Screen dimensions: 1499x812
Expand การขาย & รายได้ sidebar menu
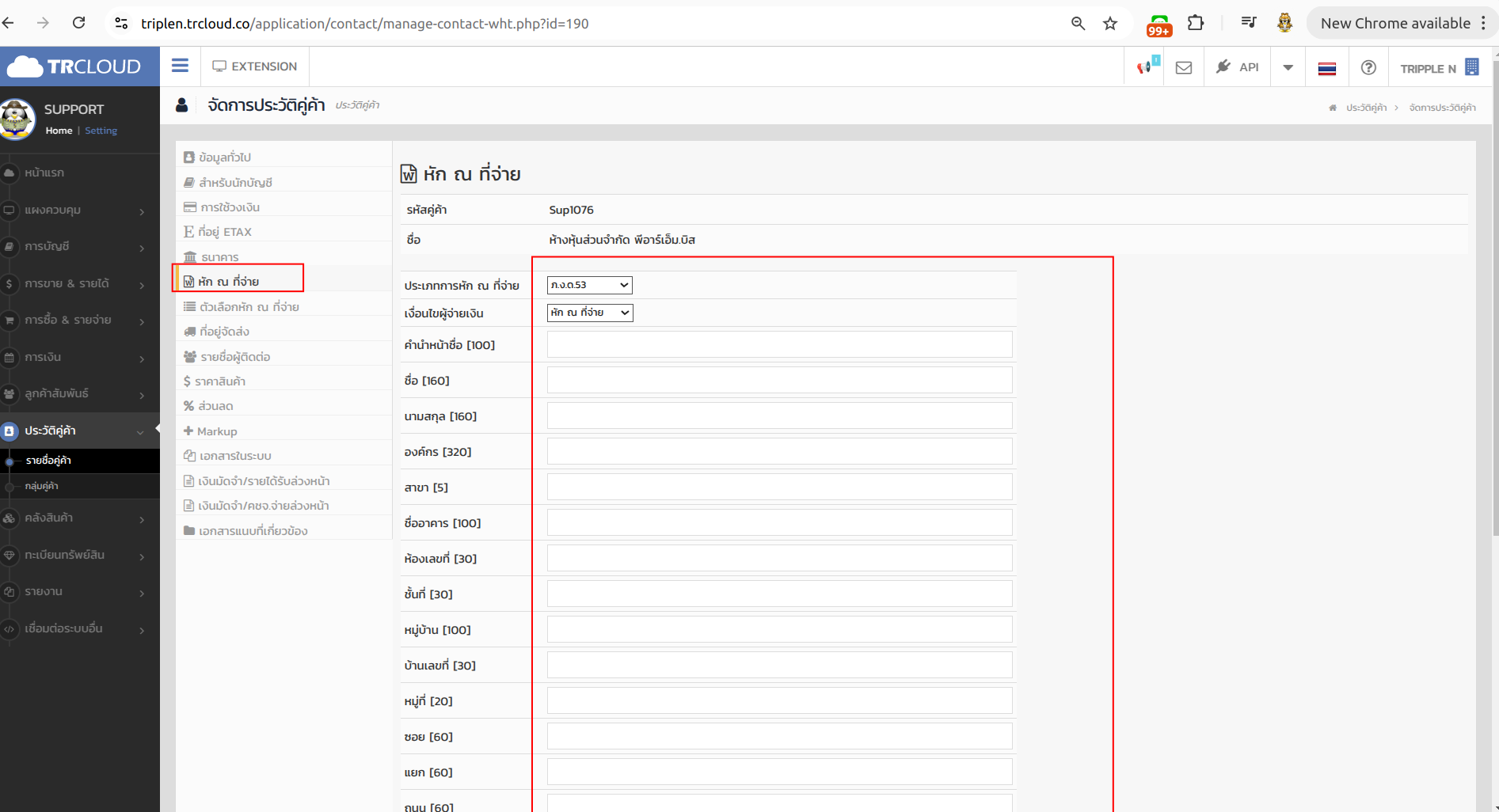79,283
